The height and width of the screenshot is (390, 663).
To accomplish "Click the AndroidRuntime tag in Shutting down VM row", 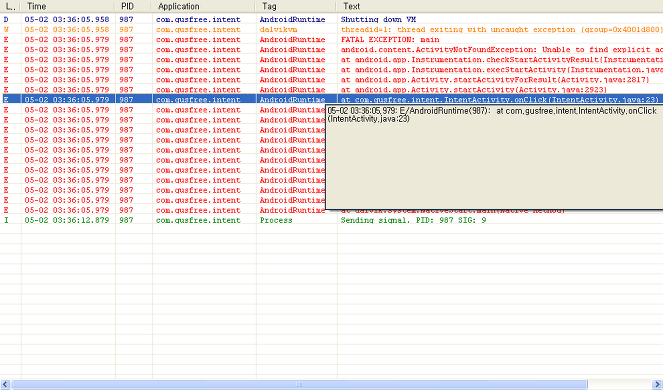I will click(292, 19).
